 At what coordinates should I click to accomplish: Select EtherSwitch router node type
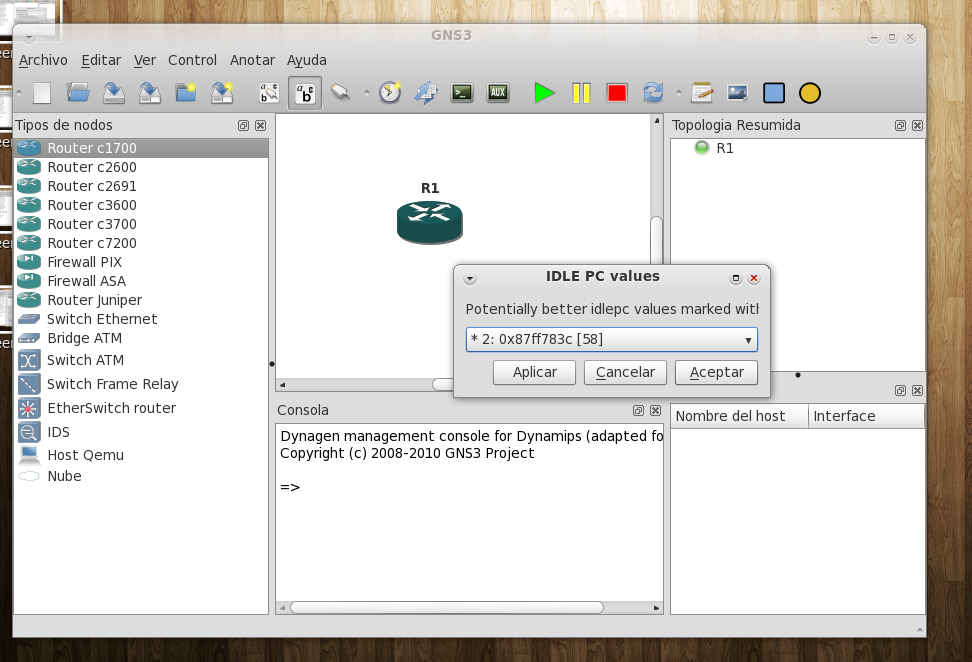pyautogui.click(x=141, y=408)
